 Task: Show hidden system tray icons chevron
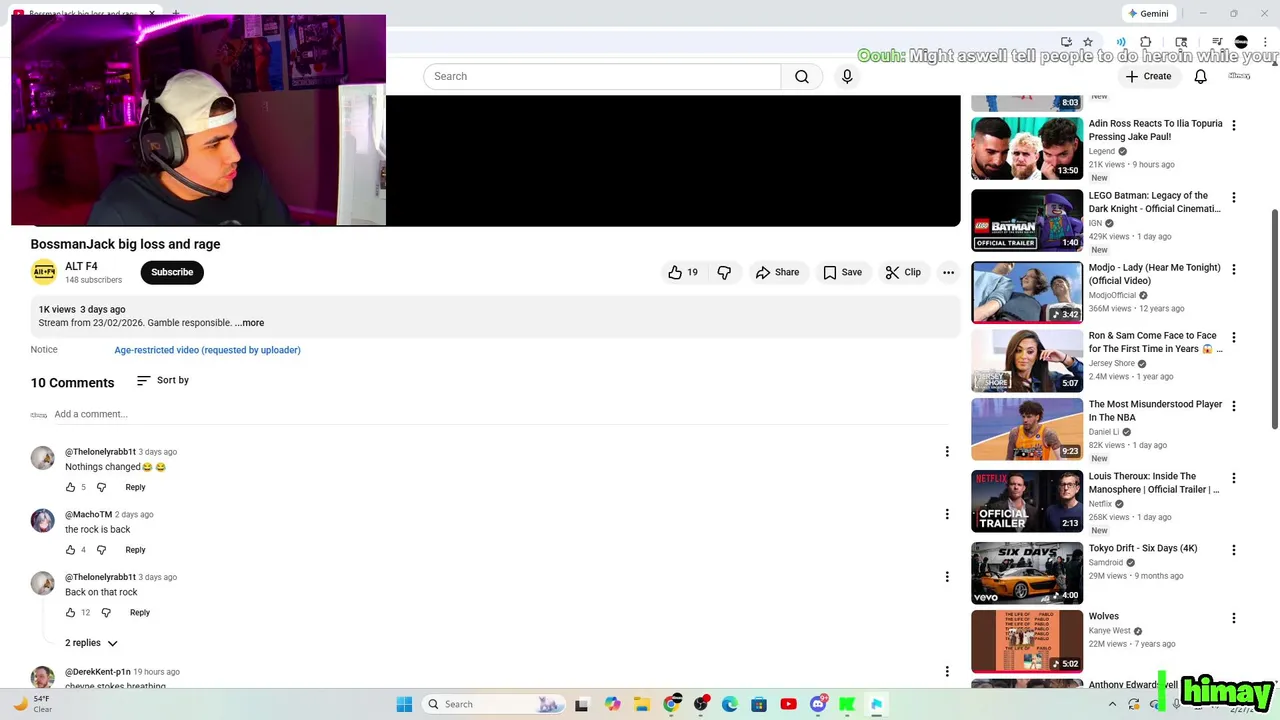coord(1112,704)
